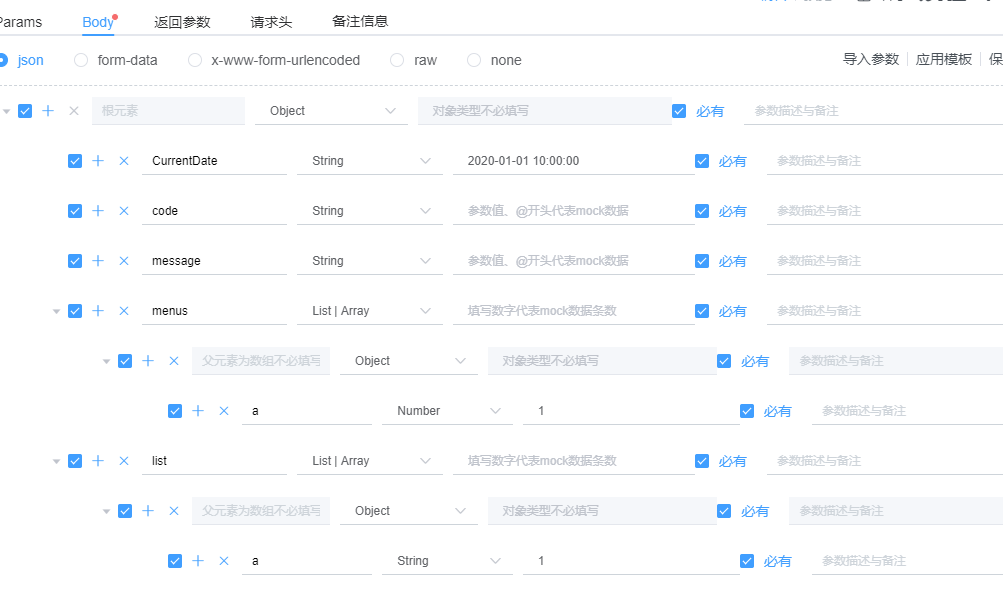The height and width of the screenshot is (610, 1003).
Task: Add a new parameter below CurrentDate
Action: point(98,160)
